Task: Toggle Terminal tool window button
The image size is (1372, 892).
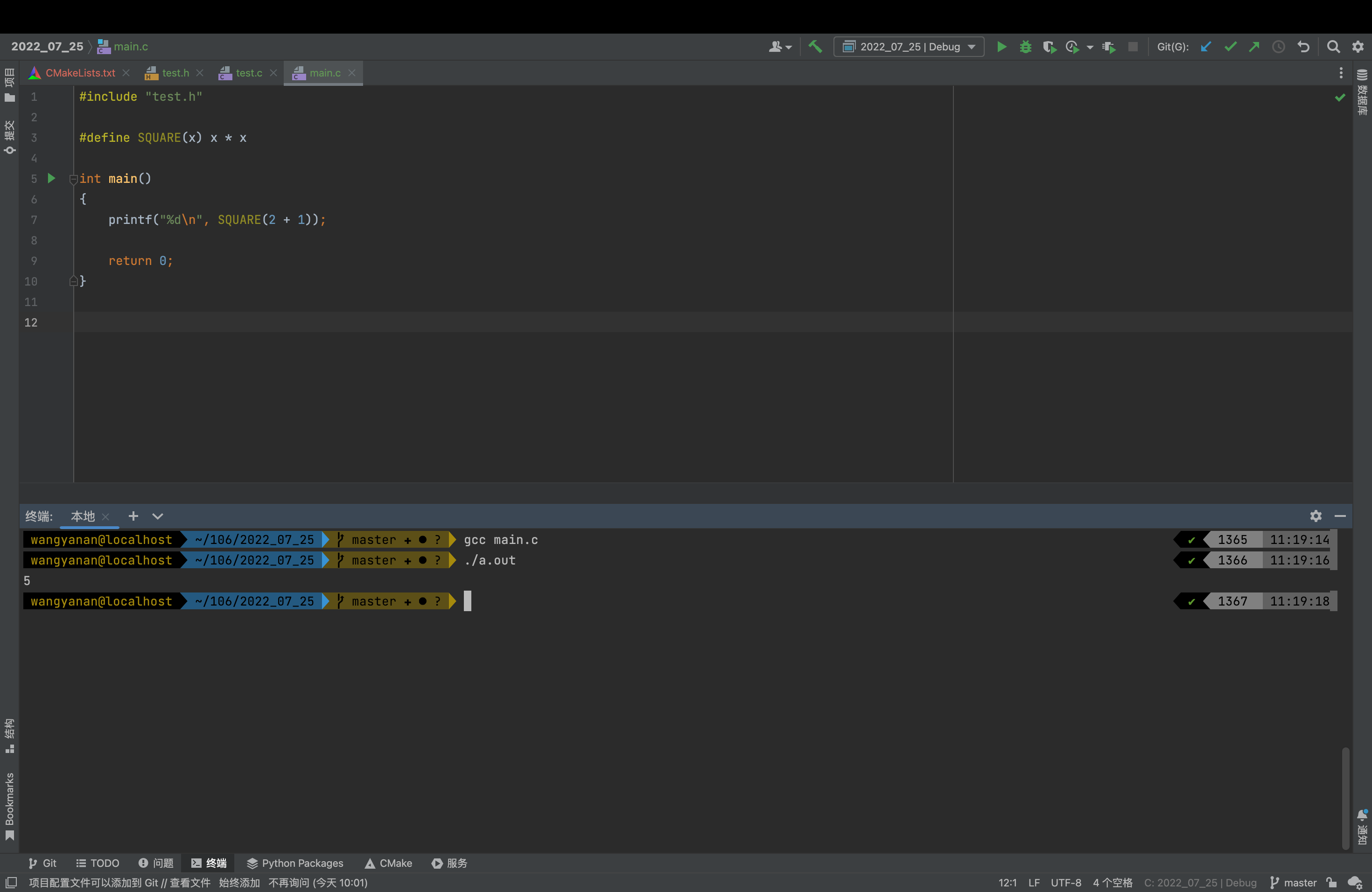Action: click(209, 863)
